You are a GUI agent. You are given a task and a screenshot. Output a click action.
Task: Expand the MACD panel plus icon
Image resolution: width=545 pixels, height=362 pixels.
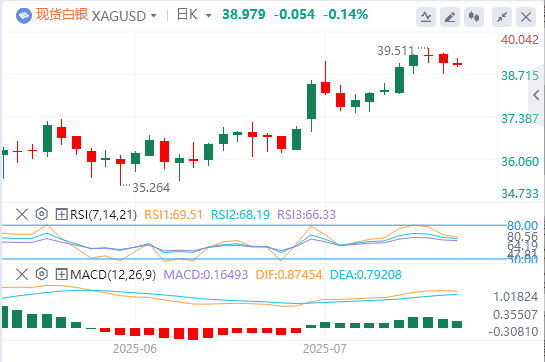click(62, 274)
